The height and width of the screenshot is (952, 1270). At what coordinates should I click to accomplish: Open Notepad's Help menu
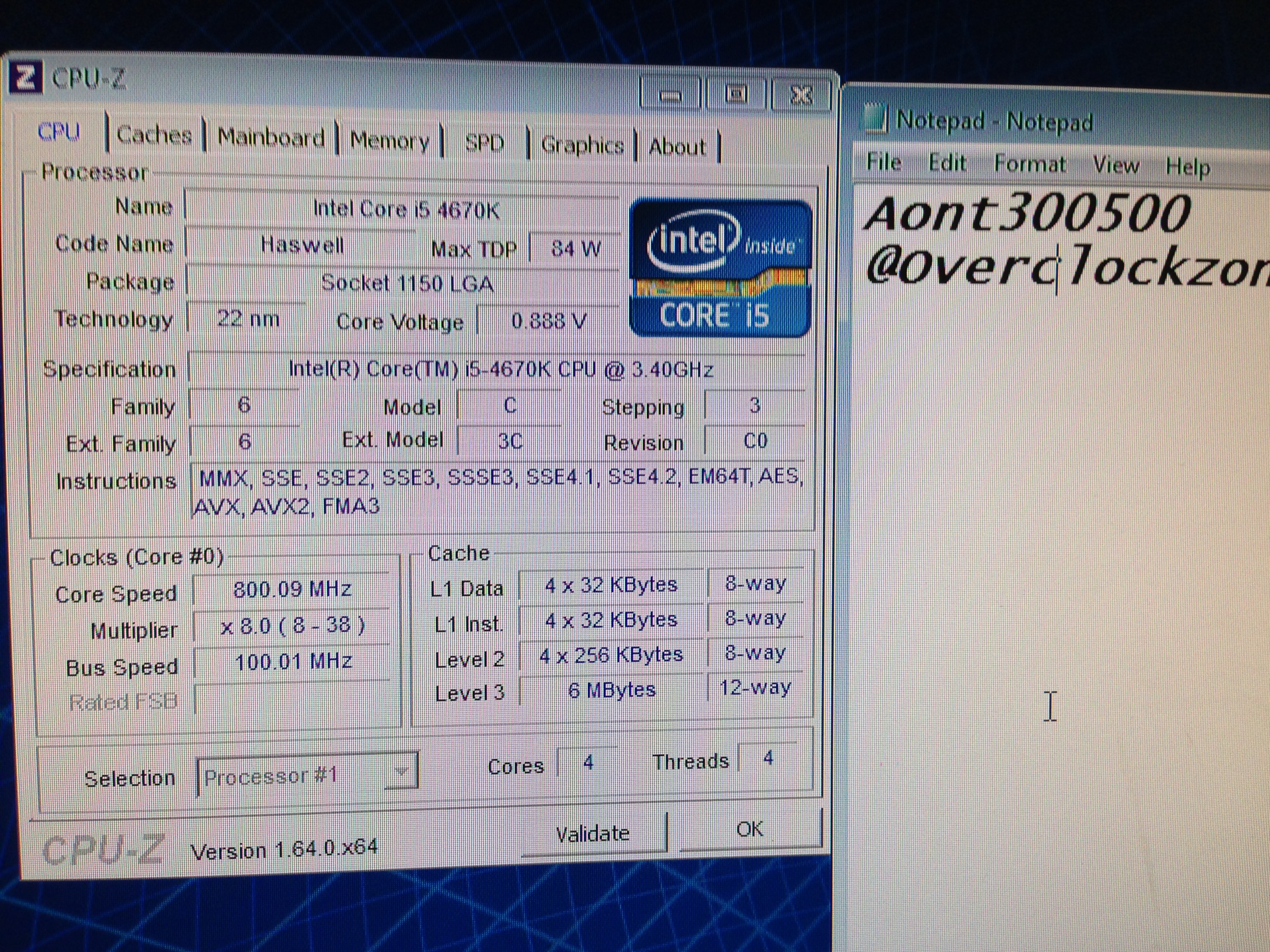[1188, 168]
